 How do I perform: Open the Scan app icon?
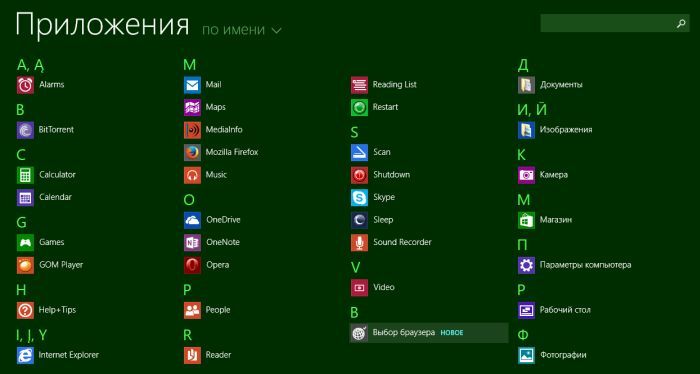(359, 152)
